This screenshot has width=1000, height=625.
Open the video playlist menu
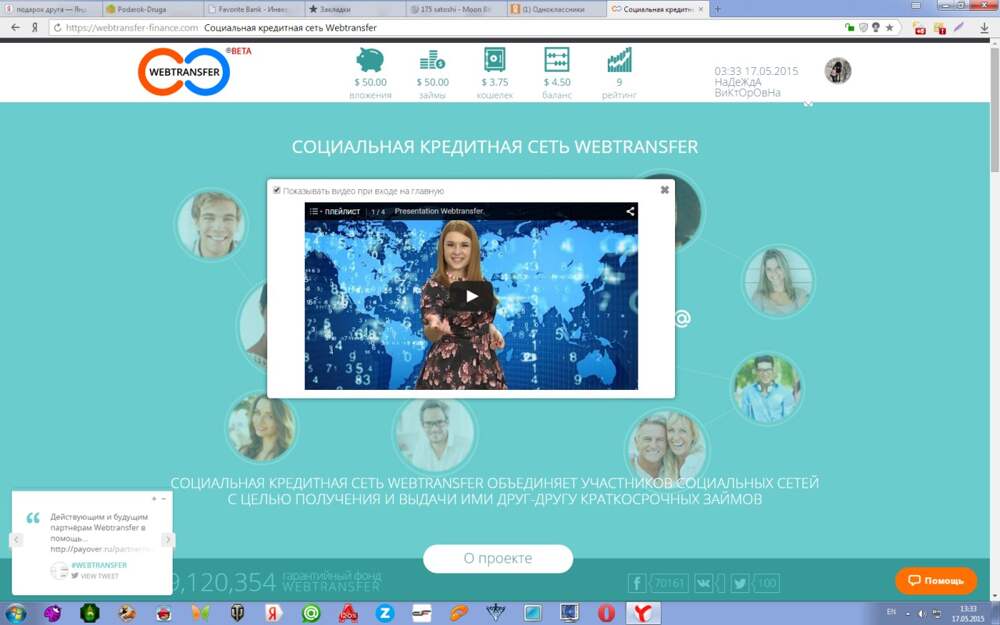click(335, 211)
